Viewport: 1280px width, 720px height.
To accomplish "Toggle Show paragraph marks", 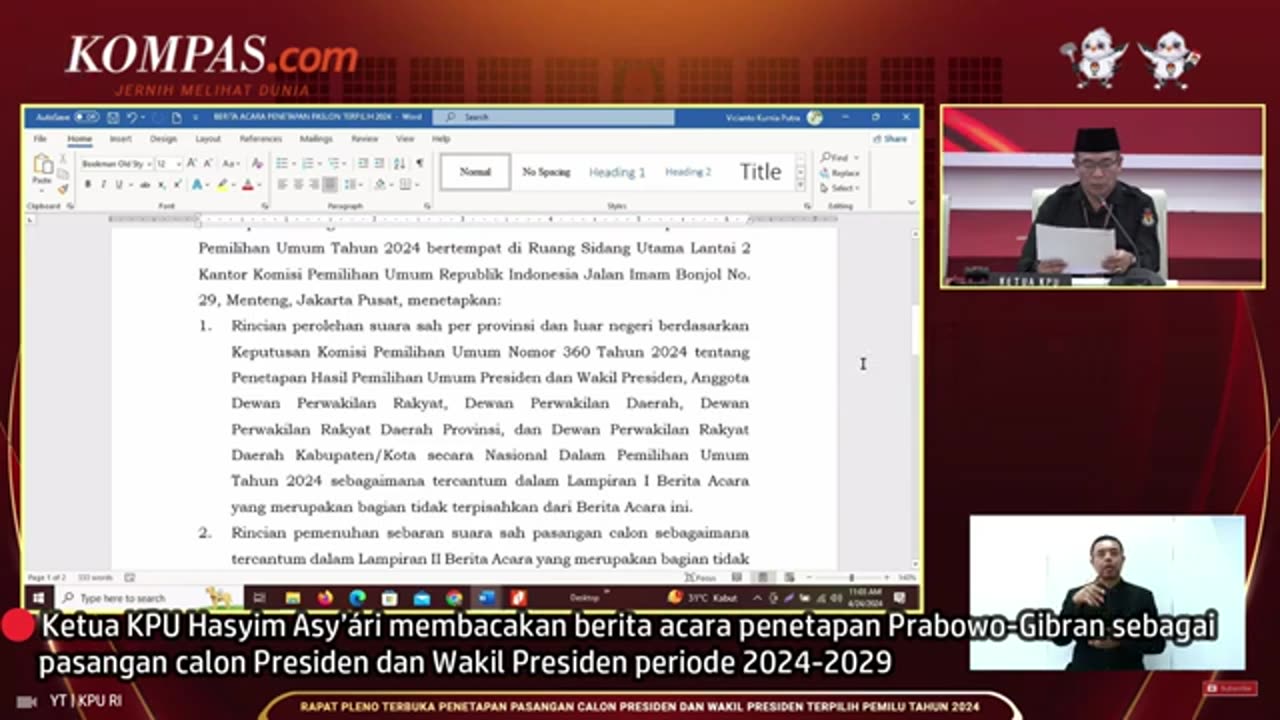I will tap(420, 163).
